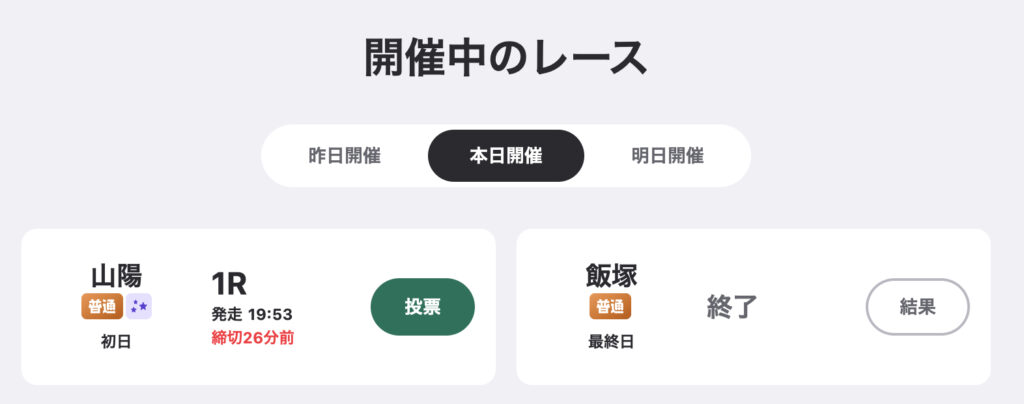Click the 飯塚 venue name
The width and height of the screenshot is (1024, 404).
click(x=611, y=275)
